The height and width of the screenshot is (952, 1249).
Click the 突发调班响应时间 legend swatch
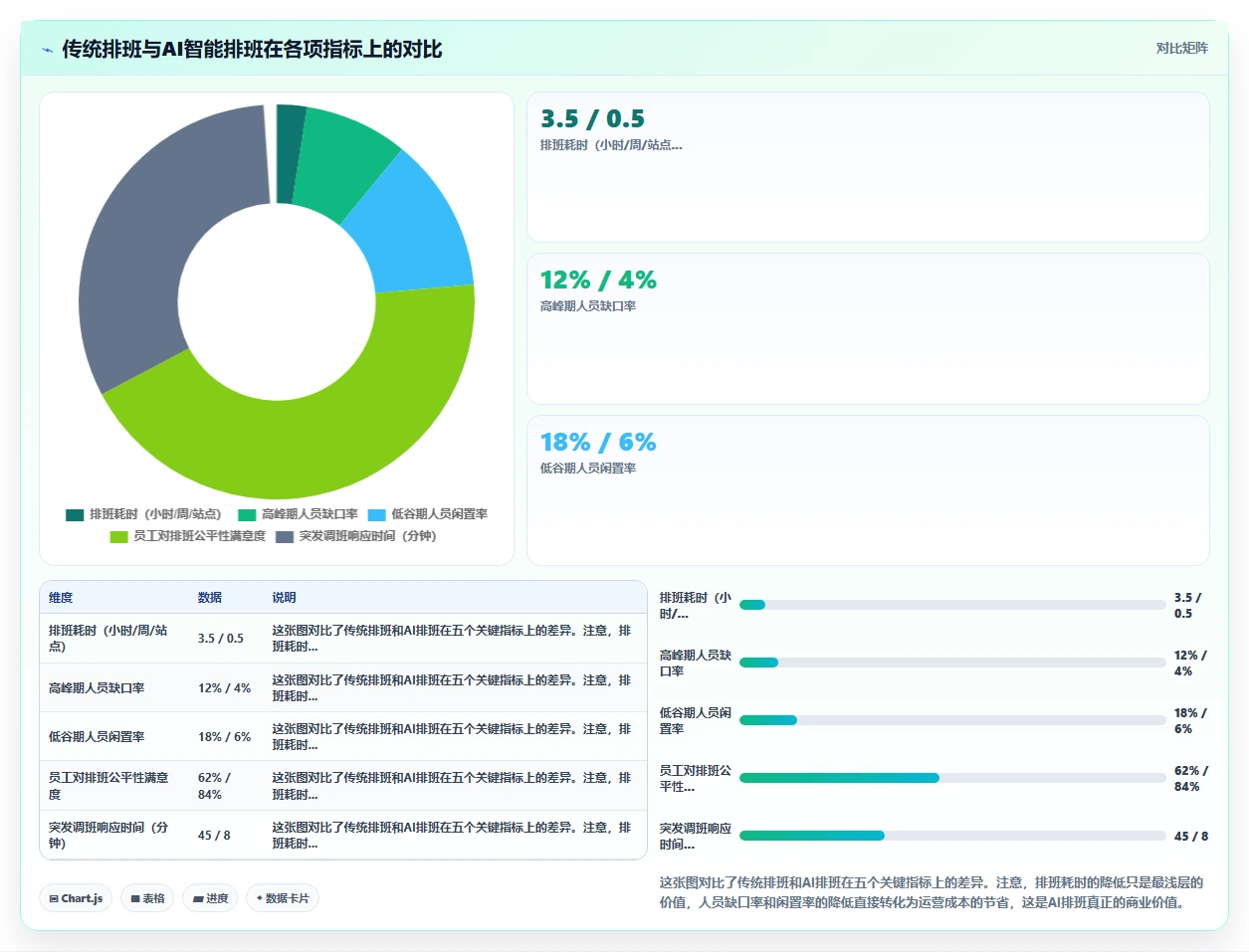pyautogui.click(x=285, y=536)
